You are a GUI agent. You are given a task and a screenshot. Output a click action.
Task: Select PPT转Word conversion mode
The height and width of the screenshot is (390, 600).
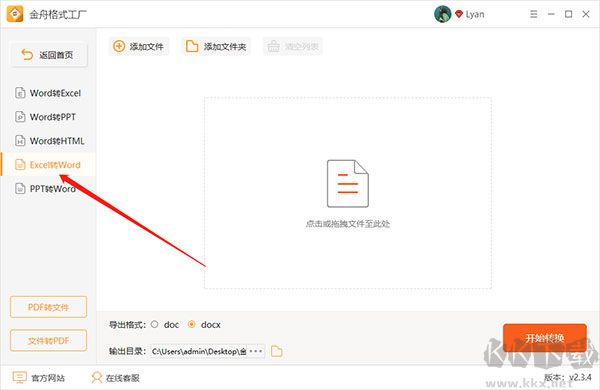click(48, 189)
